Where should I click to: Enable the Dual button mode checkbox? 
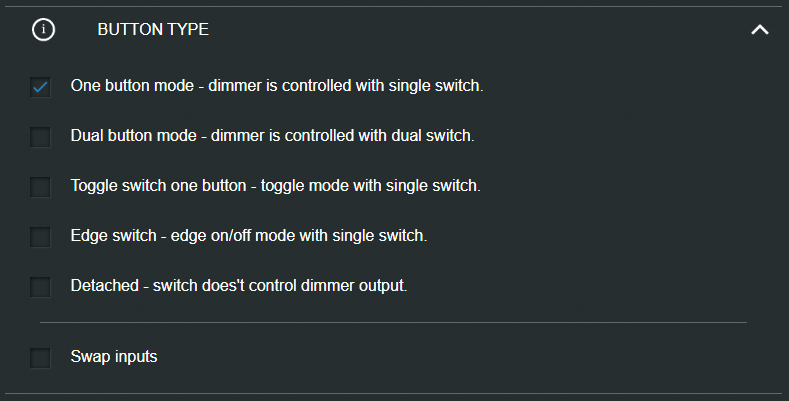coord(40,137)
